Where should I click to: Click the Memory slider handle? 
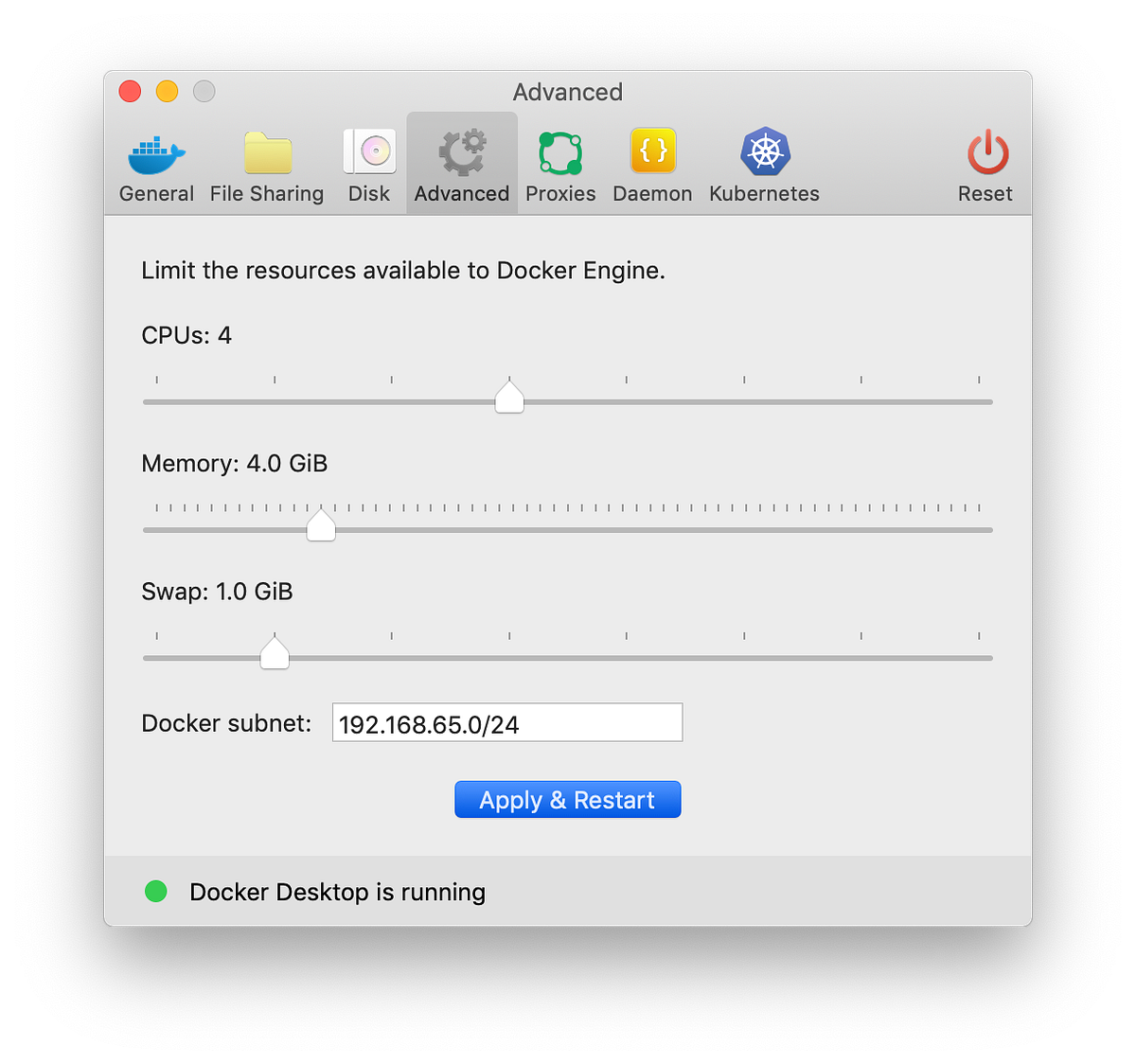pyautogui.click(x=320, y=524)
